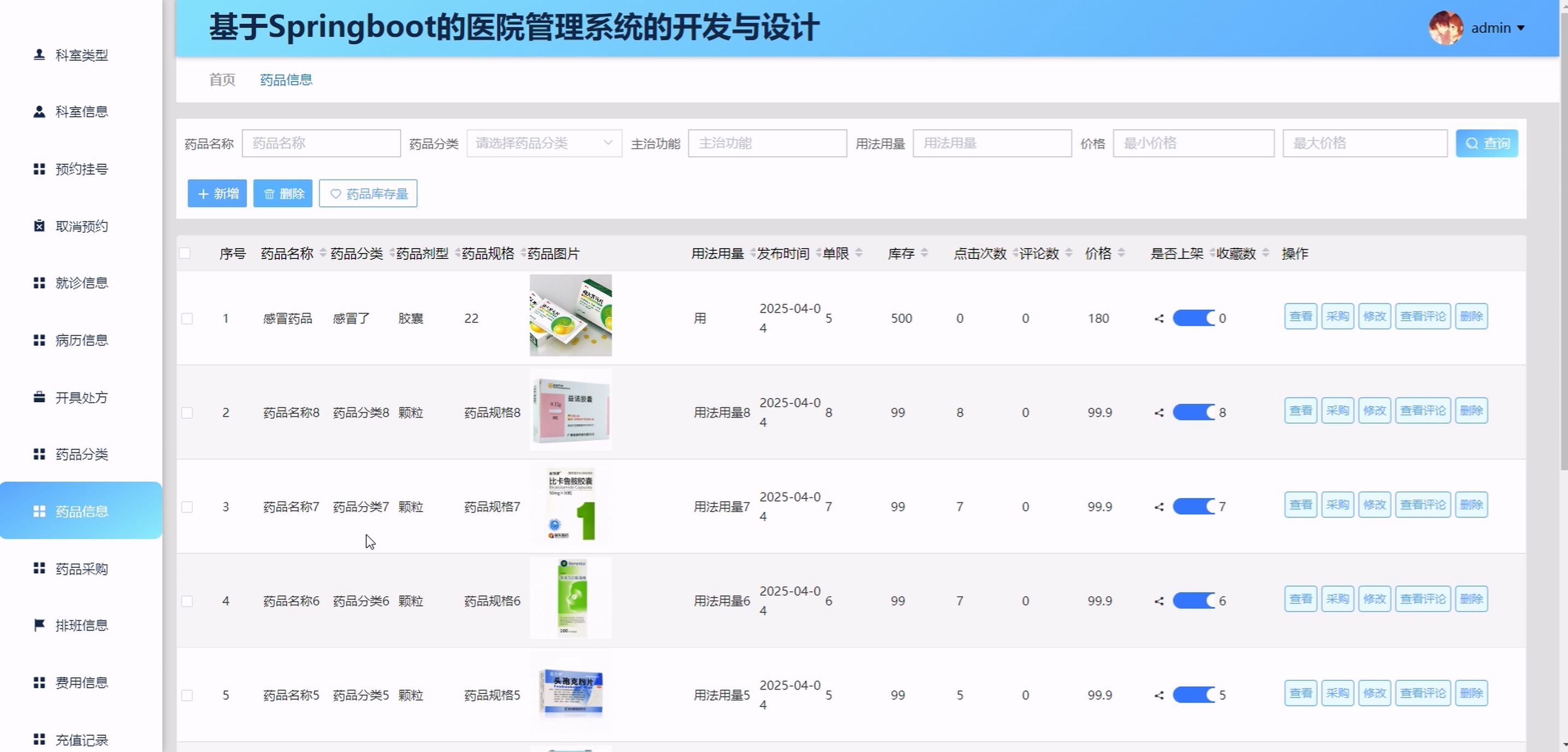
Task: Click the admin avatar picture
Action: (x=1446, y=28)
